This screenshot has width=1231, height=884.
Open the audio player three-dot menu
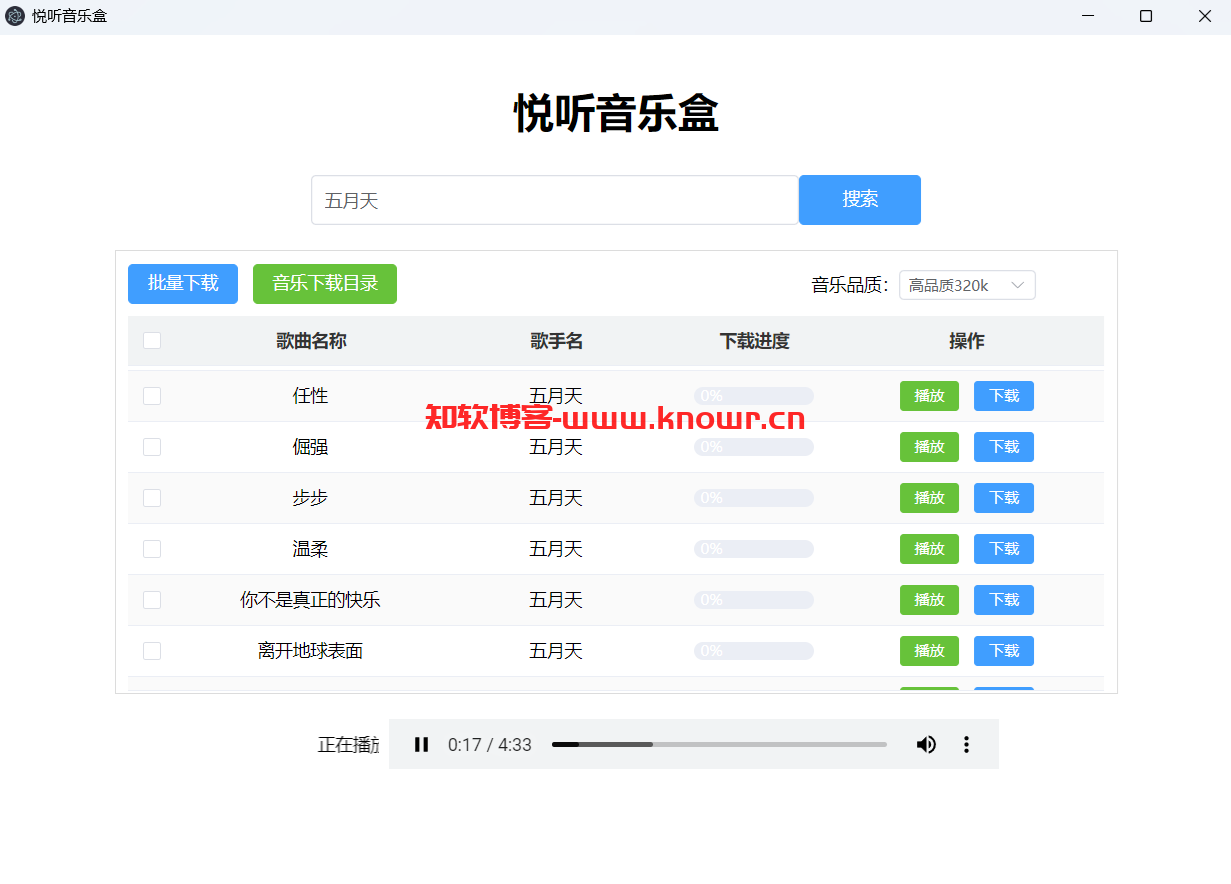point(966,744)
